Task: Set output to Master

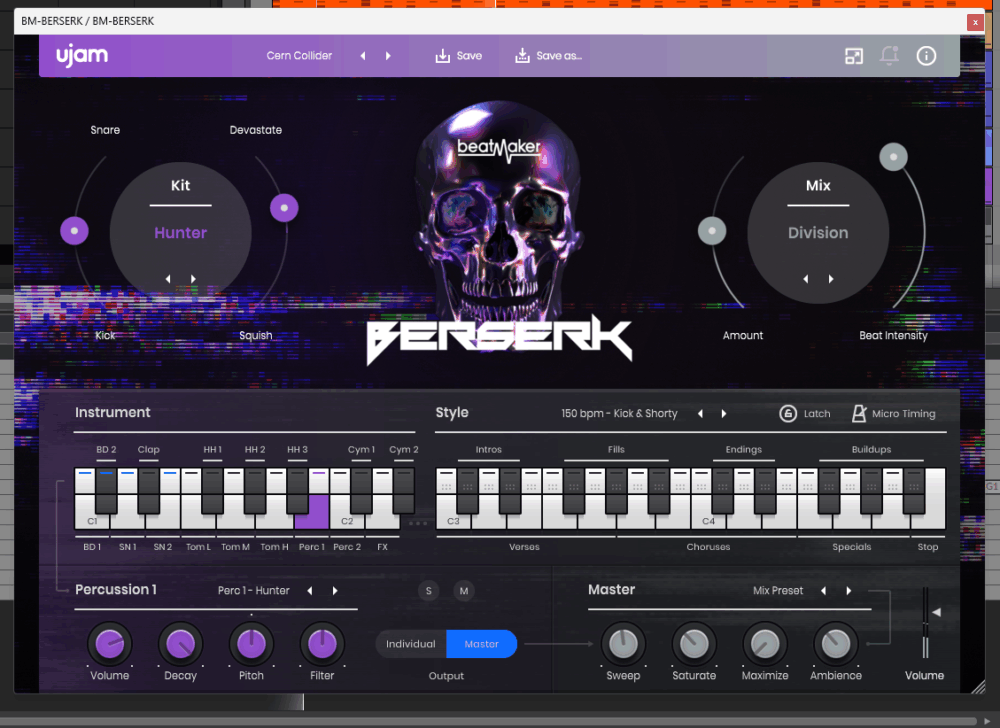Action: pyautogui.click(x=482, y=644)
